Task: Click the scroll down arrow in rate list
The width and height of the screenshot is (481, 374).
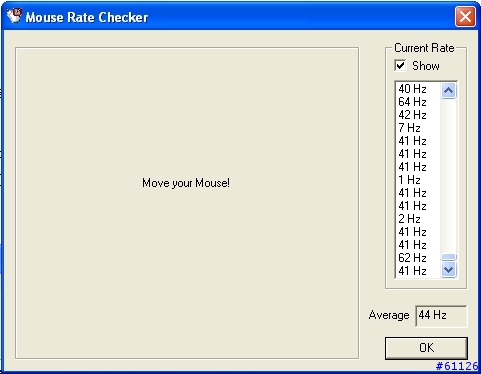Action: pyautogui.click(x=448, y=269)
